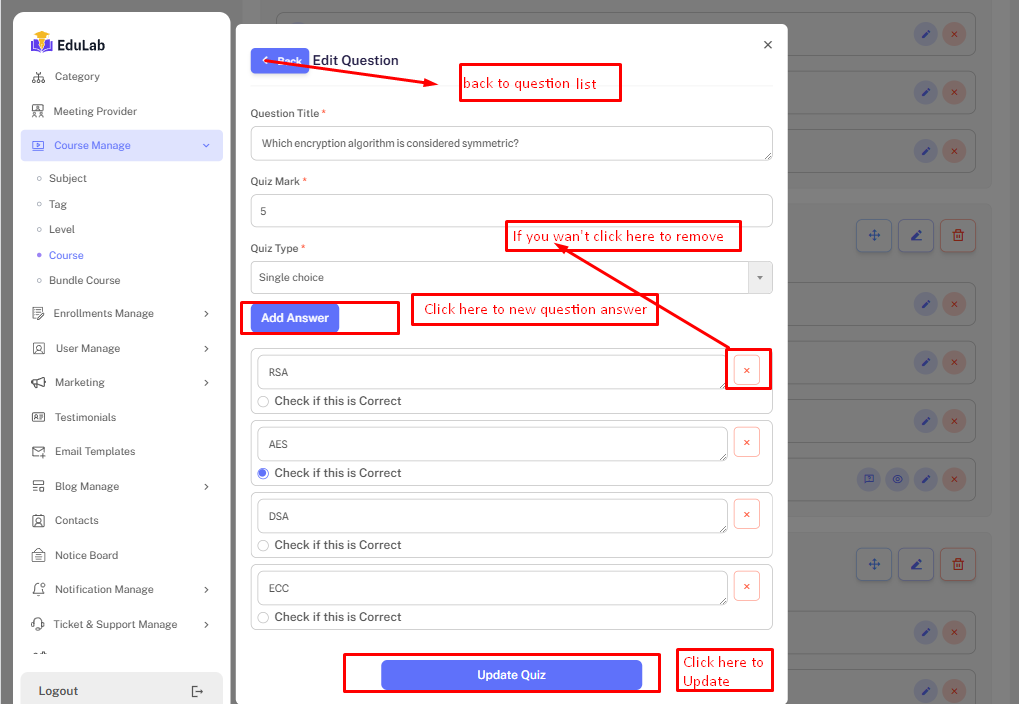The width and height of the screenshot is (1019, 704).
Task: Click the Add Answer button
Action: click(295, 318)
